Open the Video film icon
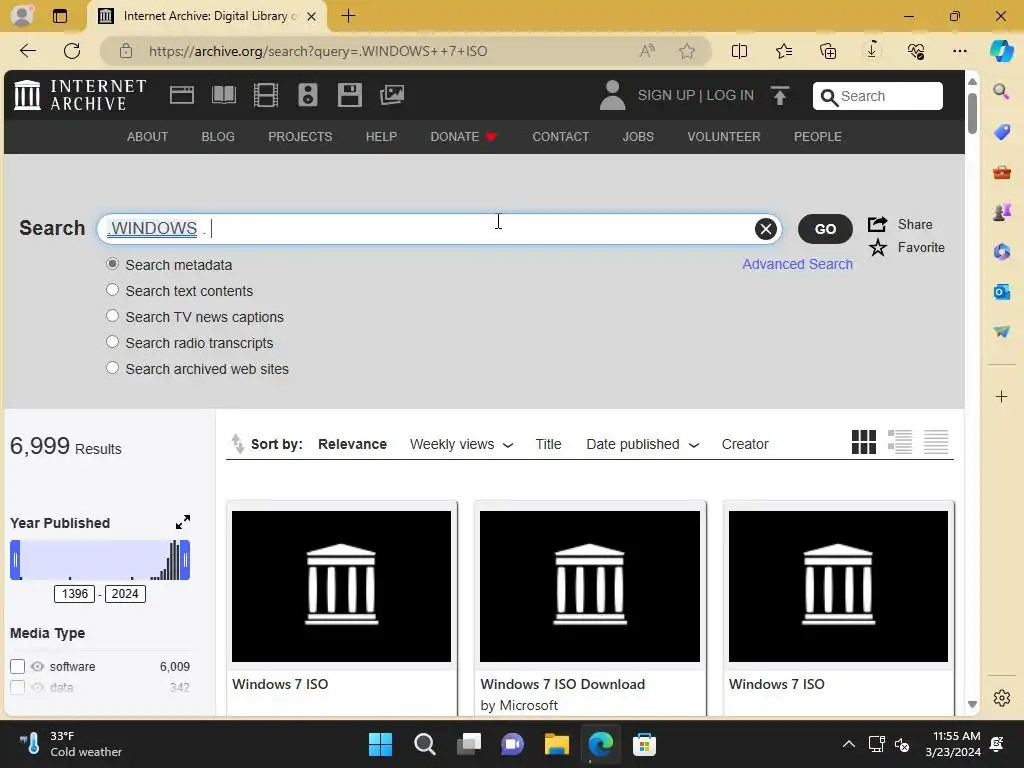The width and height of the screenshot is (1024, 768). [x=266, y=95]
